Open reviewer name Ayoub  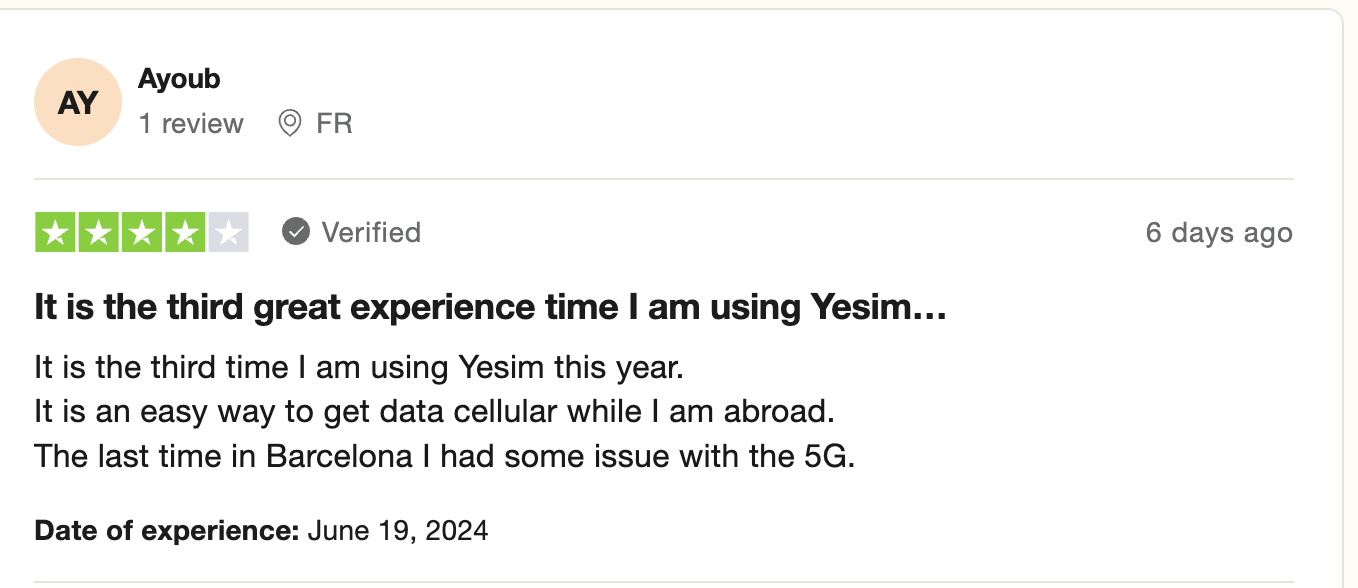[179, 79]
